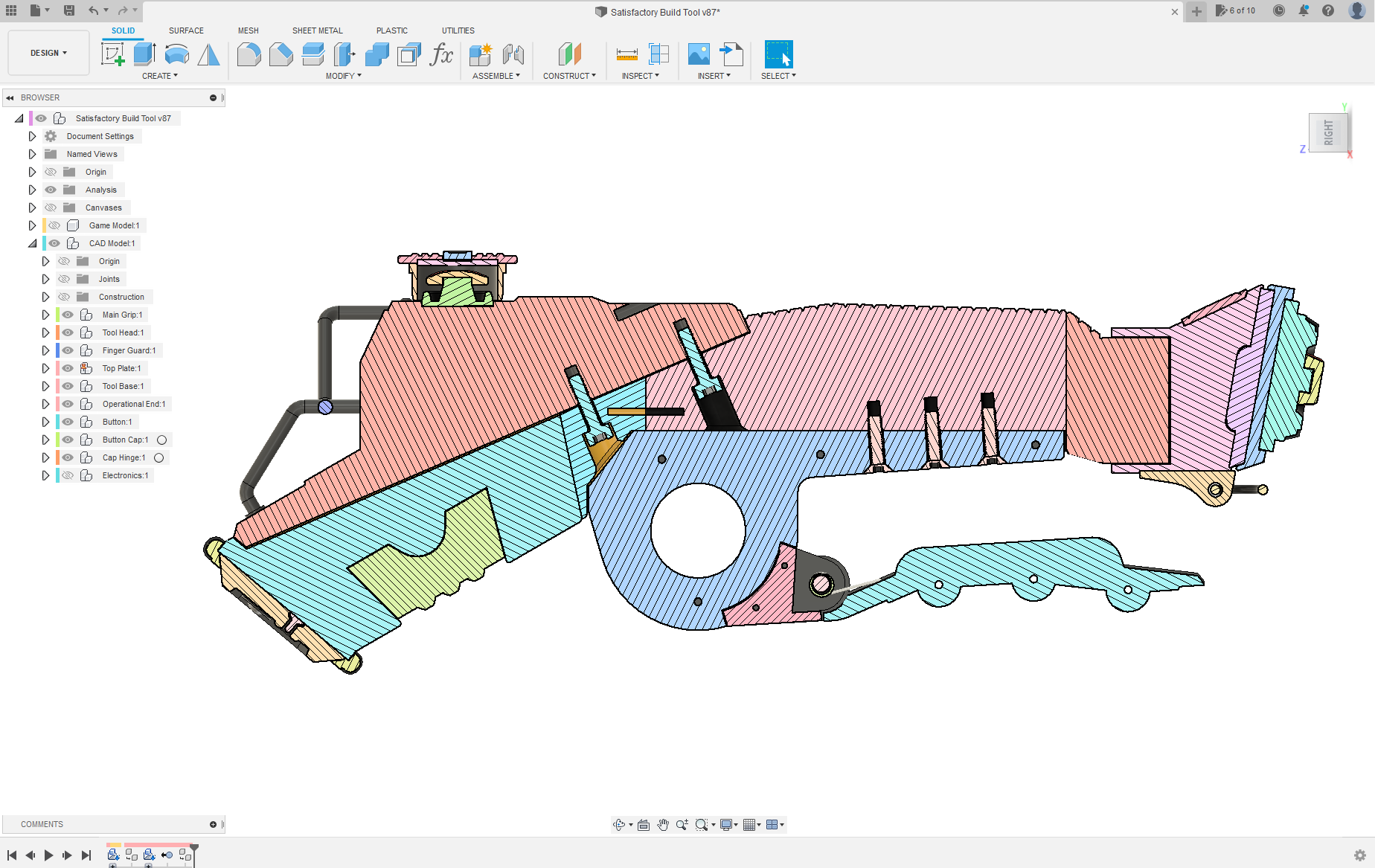1375x868 pixels.
Task: Open the Parameters (fx) tool
Action: [x=441, y=54]
